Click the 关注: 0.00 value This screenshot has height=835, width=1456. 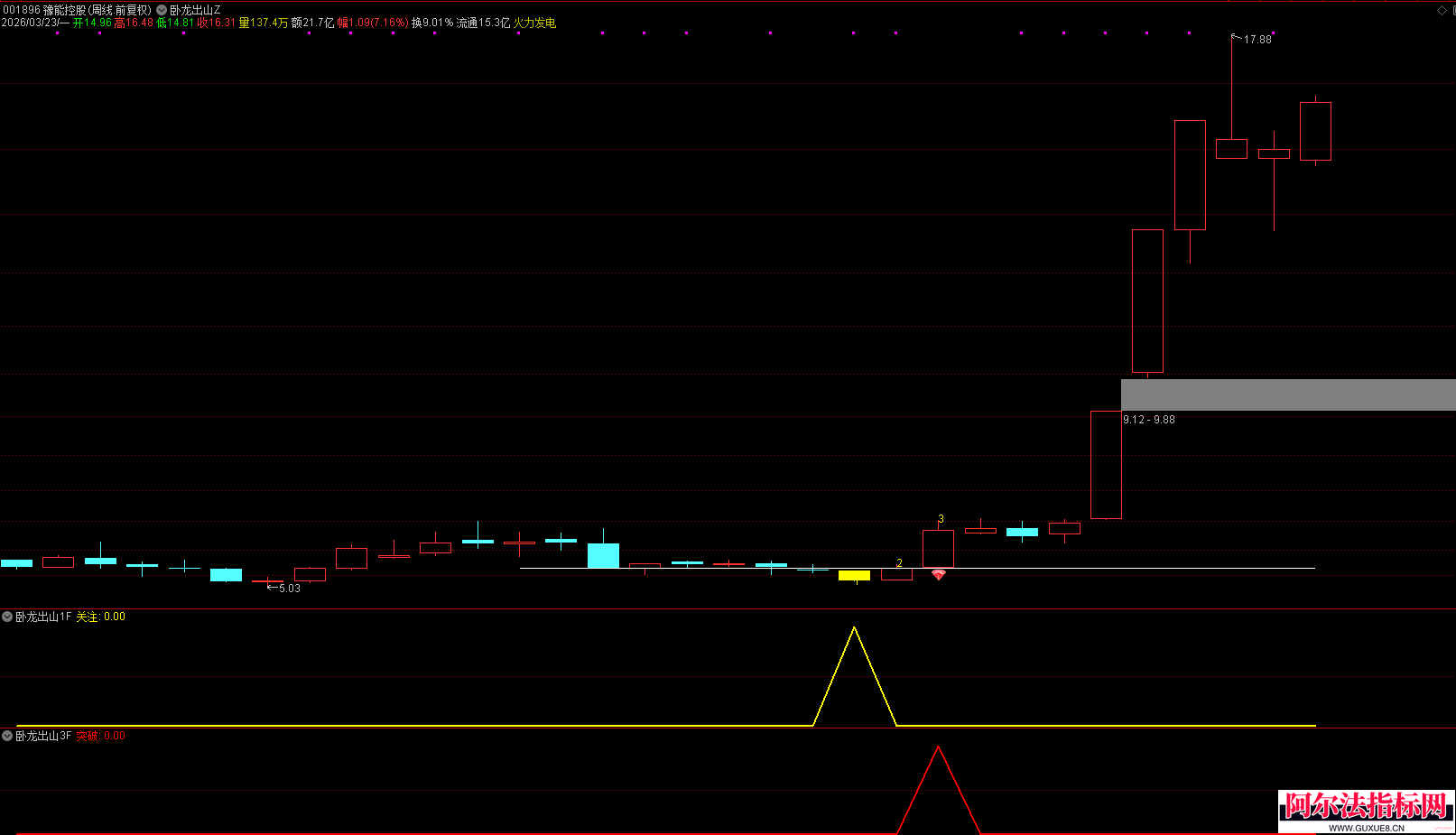click(x=101, y=617)
